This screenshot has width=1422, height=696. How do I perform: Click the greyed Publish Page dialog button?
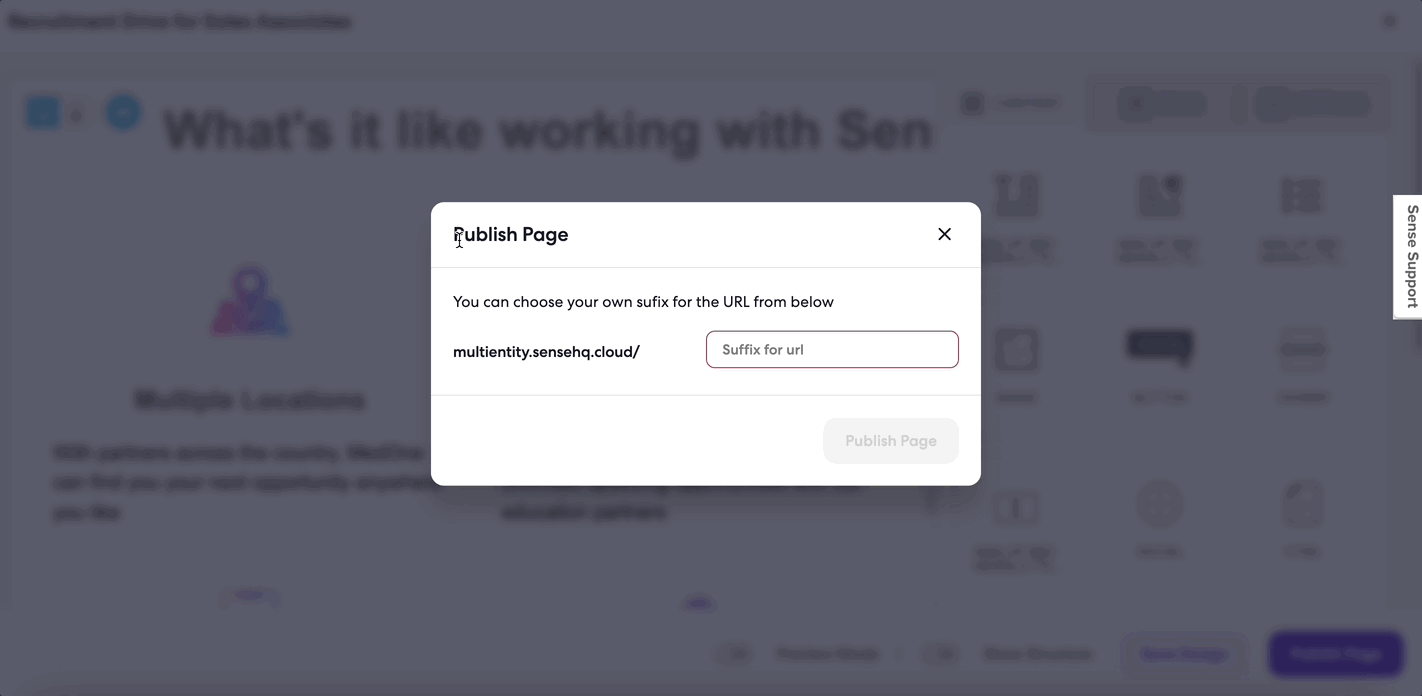[x=890, y=441]
